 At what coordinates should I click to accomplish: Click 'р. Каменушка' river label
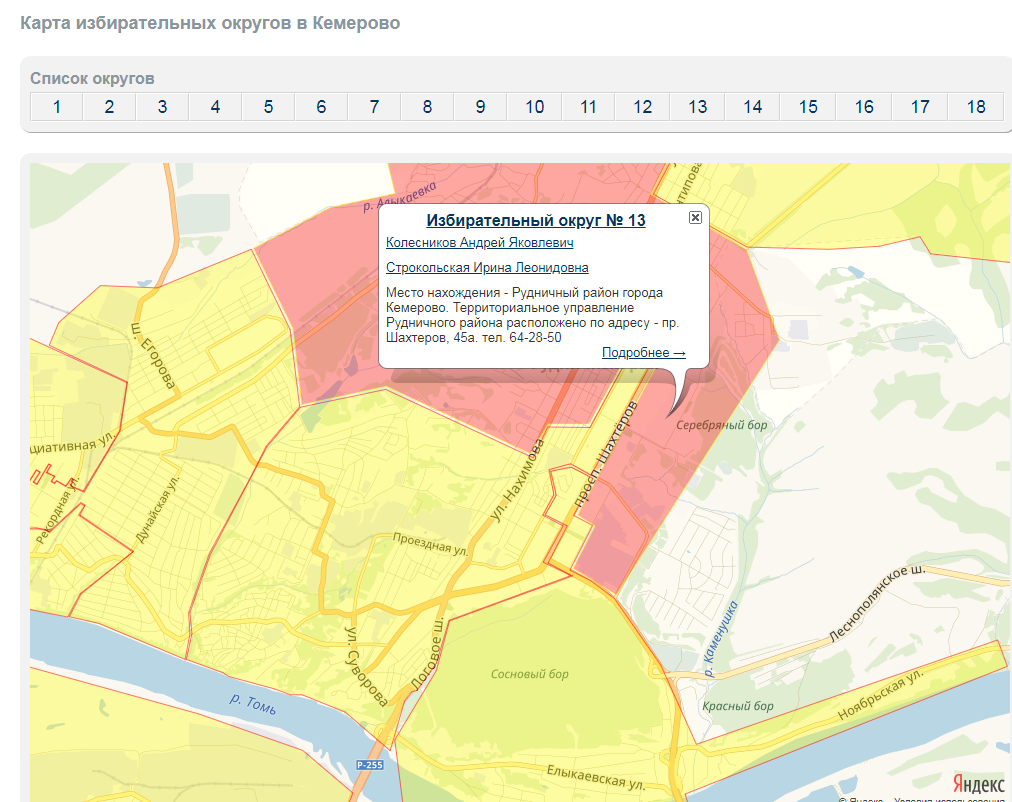720,639
